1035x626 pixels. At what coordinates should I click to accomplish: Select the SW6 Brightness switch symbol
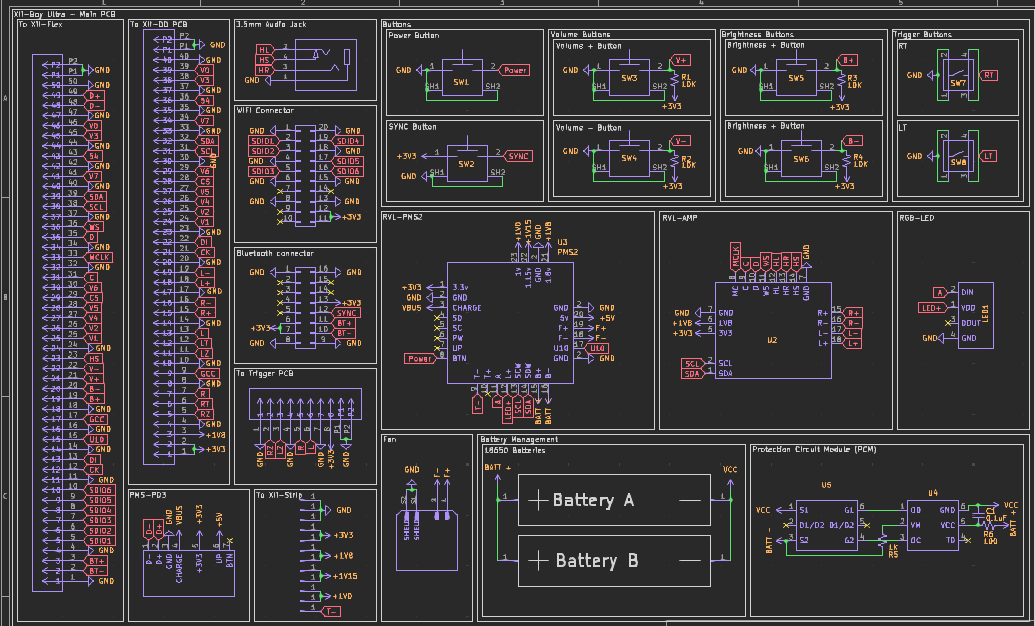[x=801, y=158]
